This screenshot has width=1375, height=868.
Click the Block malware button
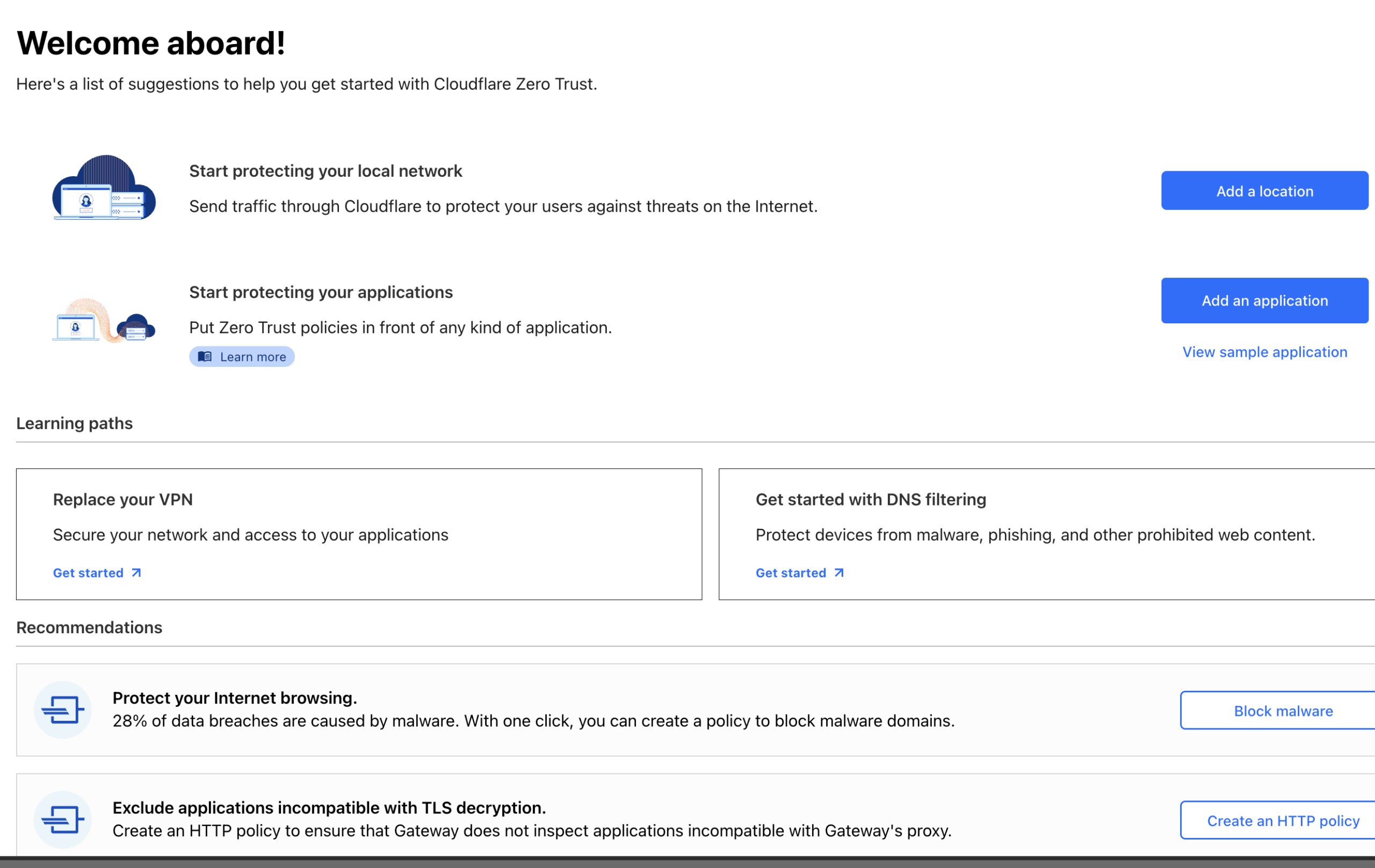pos(1279,711)
